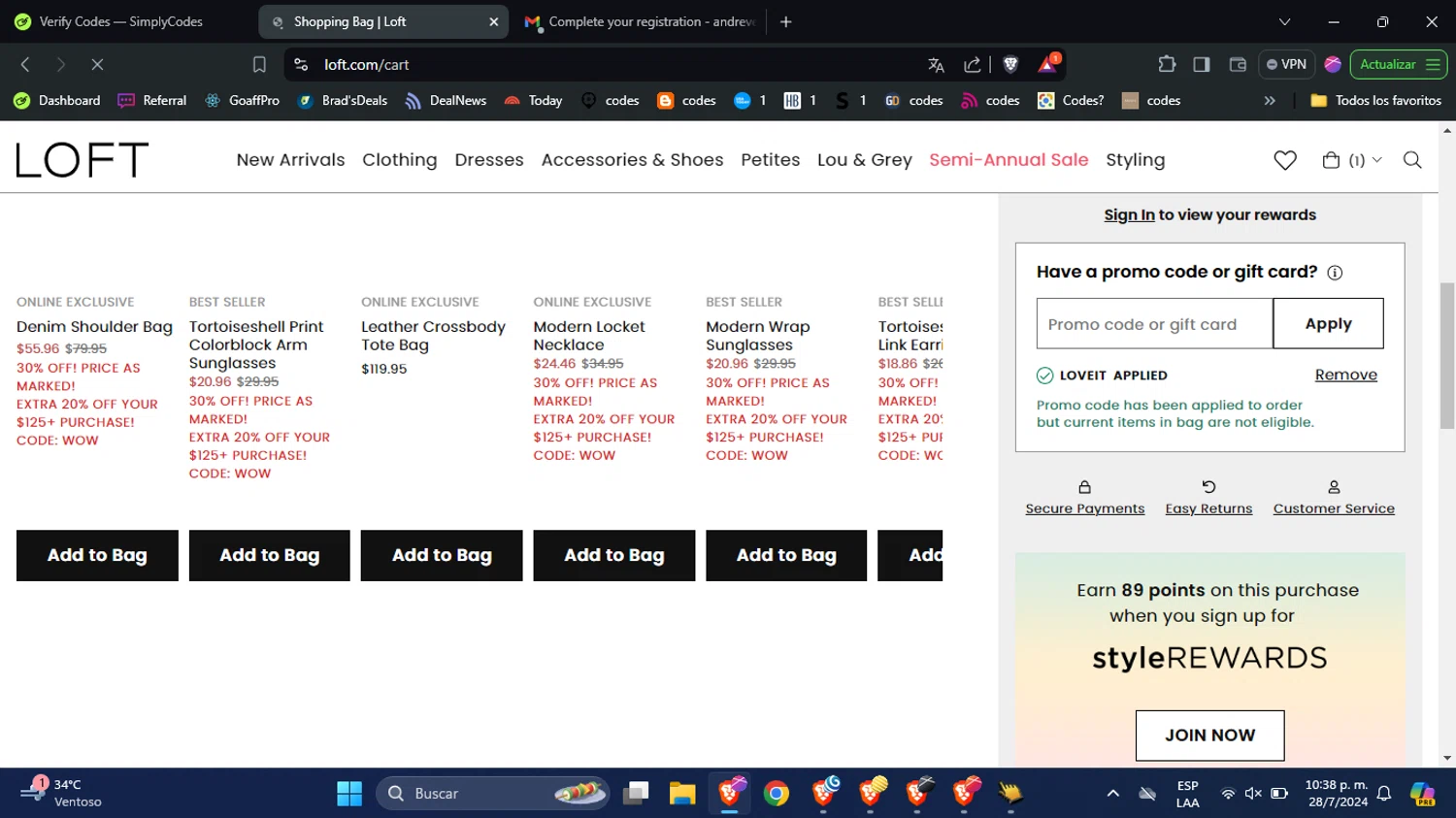
Task: Click the page vertical scrollbar thumb
Action: [1447, 354]
